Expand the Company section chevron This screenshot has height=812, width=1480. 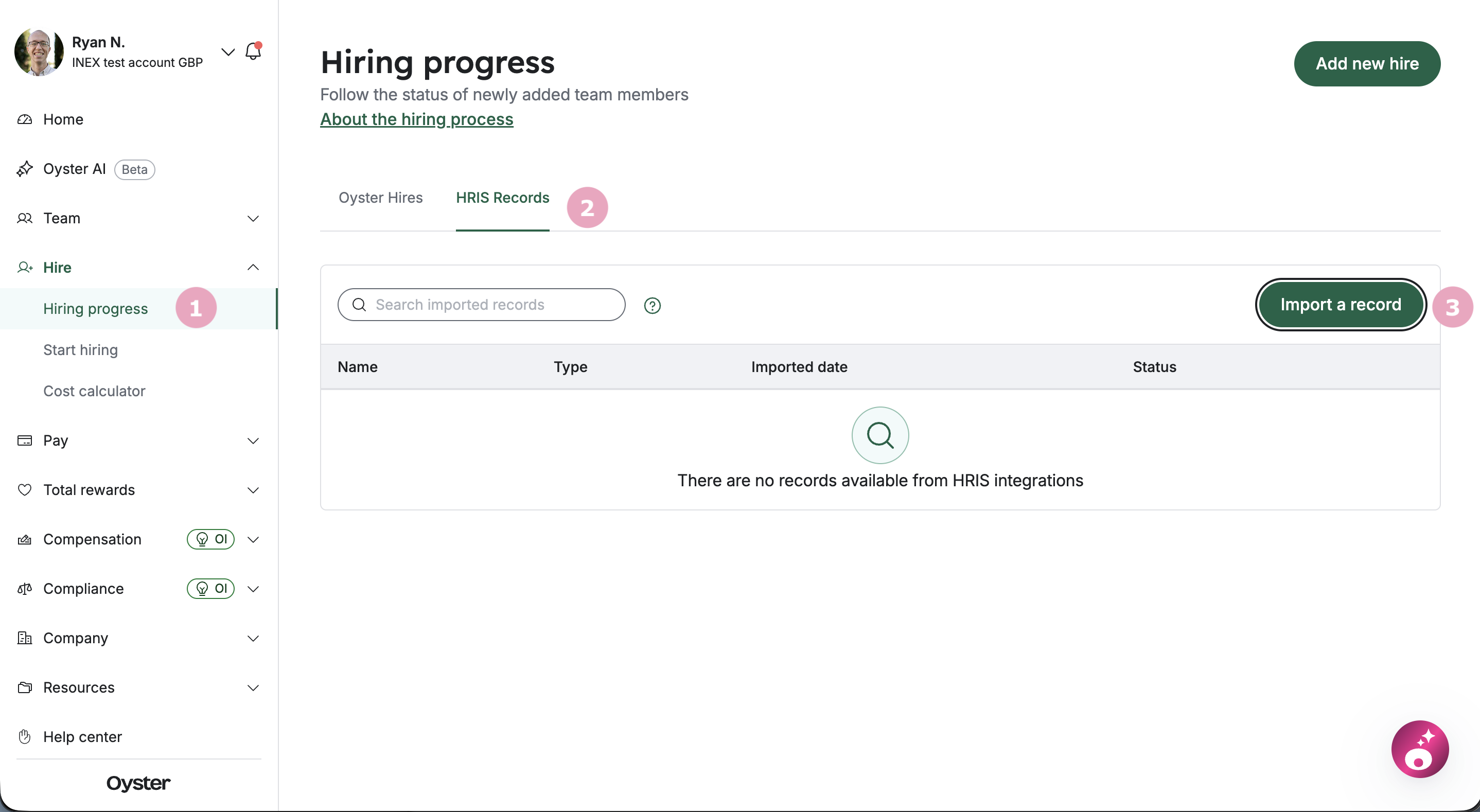coord(253,639)
